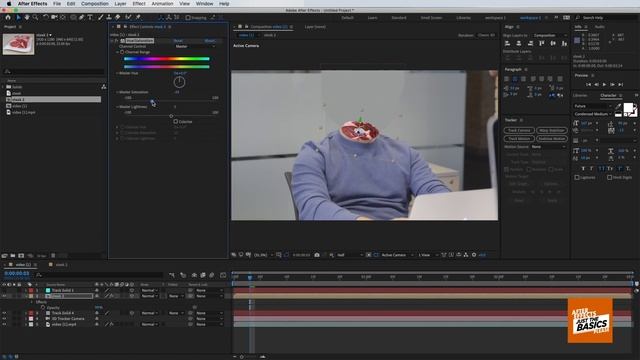Select the Puppet Pin tool
This screenshot has height=360, width=640.
point(138,18)
